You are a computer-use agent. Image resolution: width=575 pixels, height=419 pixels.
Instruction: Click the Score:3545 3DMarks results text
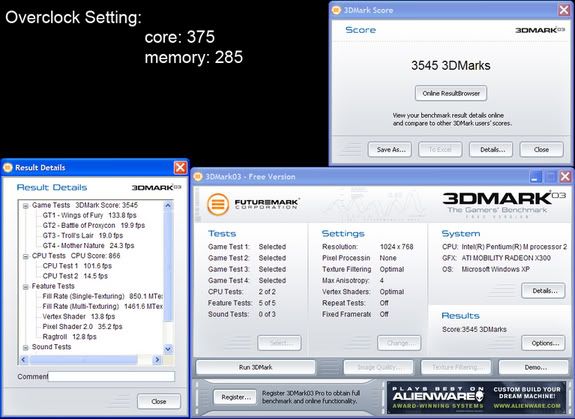tap(474, 329)
